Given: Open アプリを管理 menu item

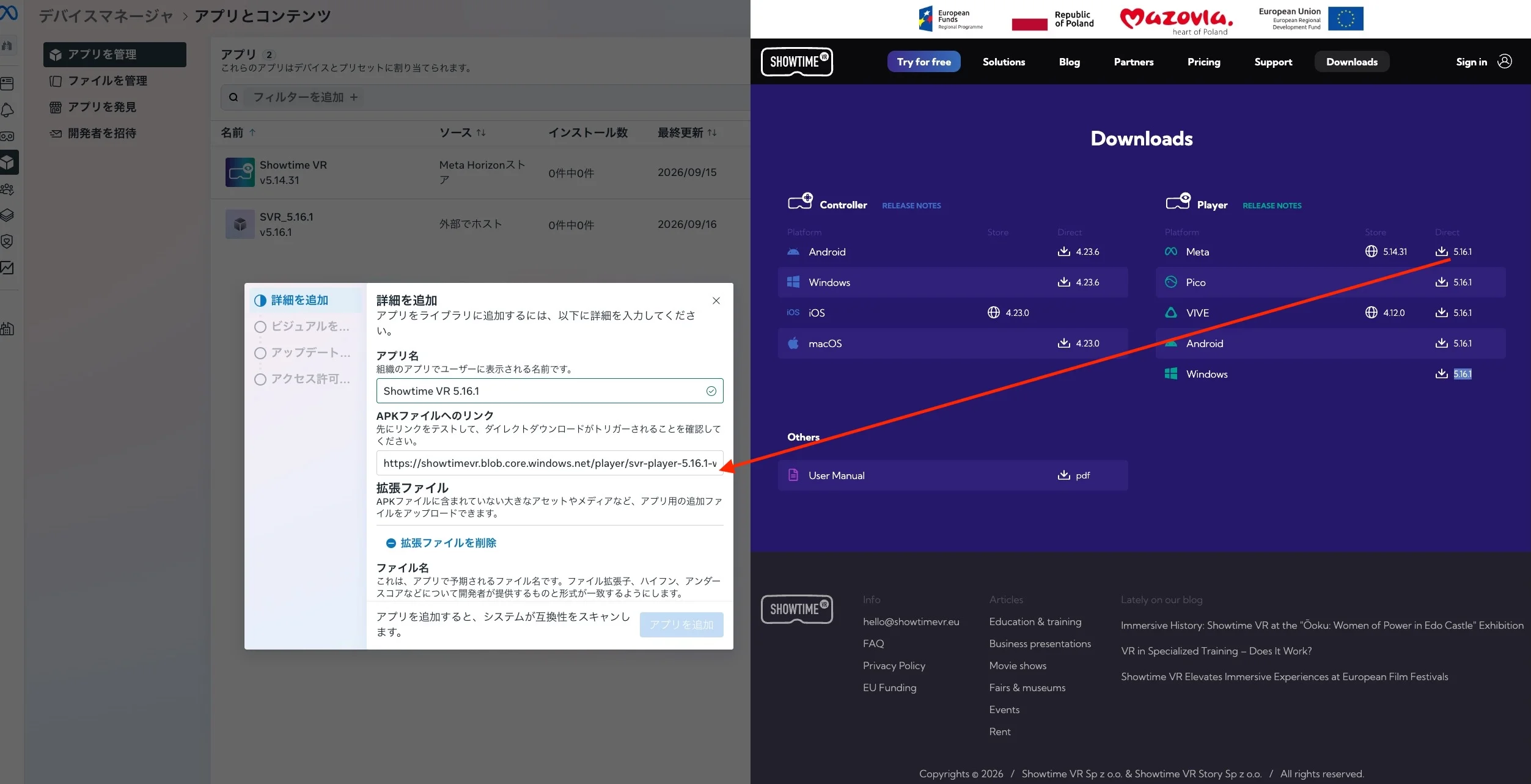Looking at the screenshot, I should point(114,54).
